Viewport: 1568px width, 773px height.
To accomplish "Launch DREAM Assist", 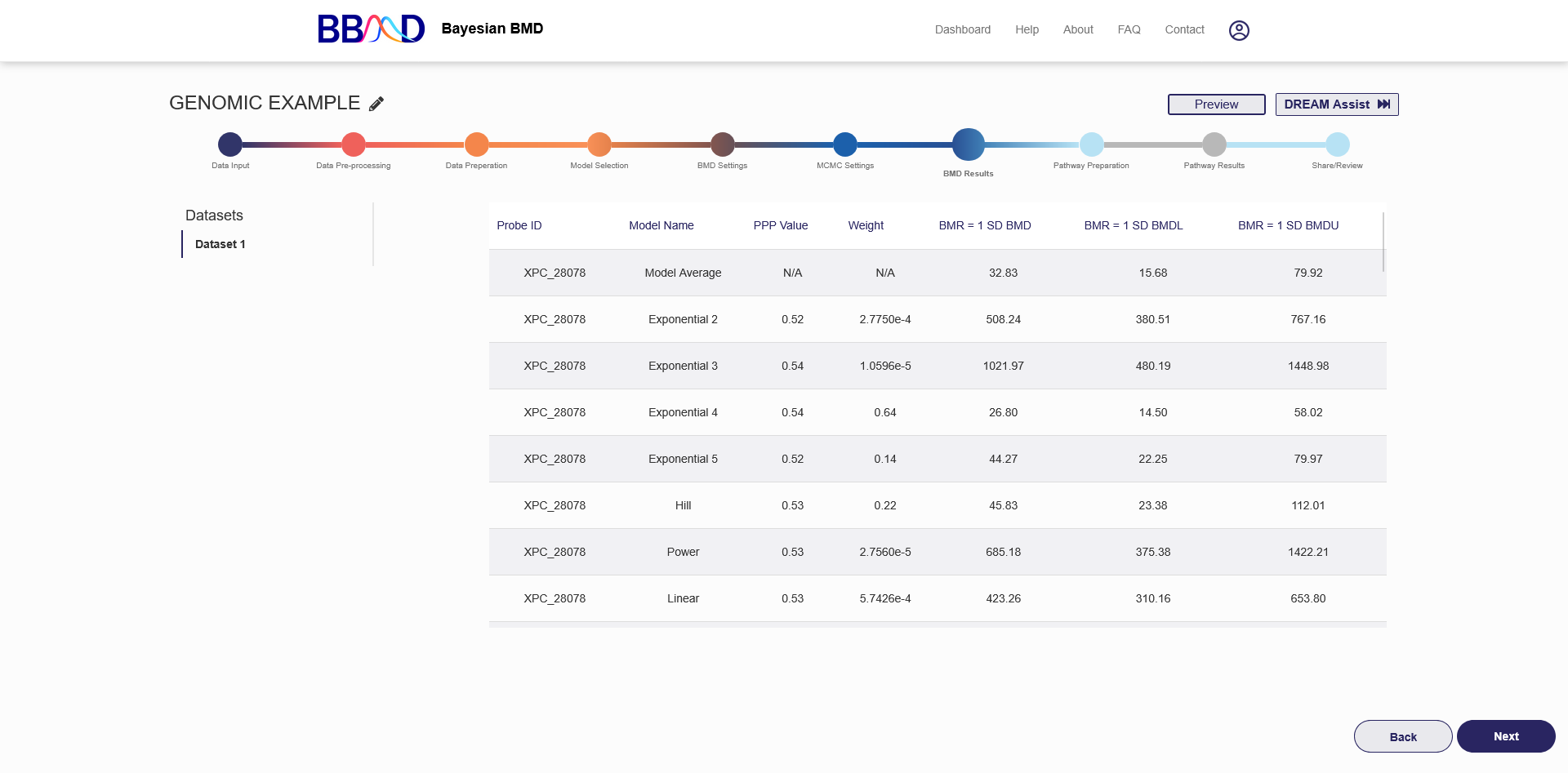I will pyautogui.click(x=1336, y=104).
